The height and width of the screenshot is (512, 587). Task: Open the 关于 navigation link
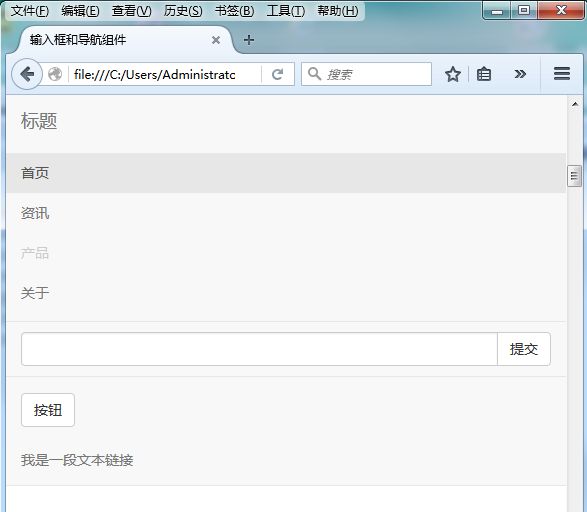click(35, 293)
